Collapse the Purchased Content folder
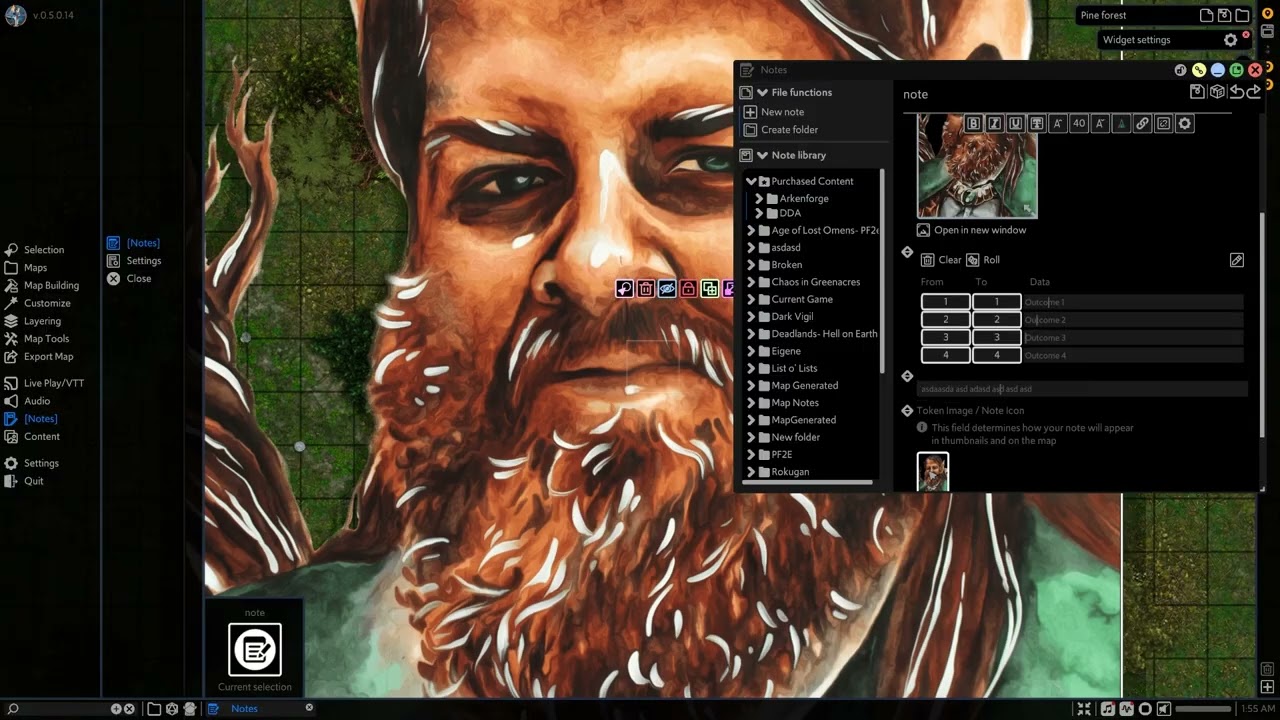Image resolution: width=1280 pixels, height=720 pixels. pos(751,181)
